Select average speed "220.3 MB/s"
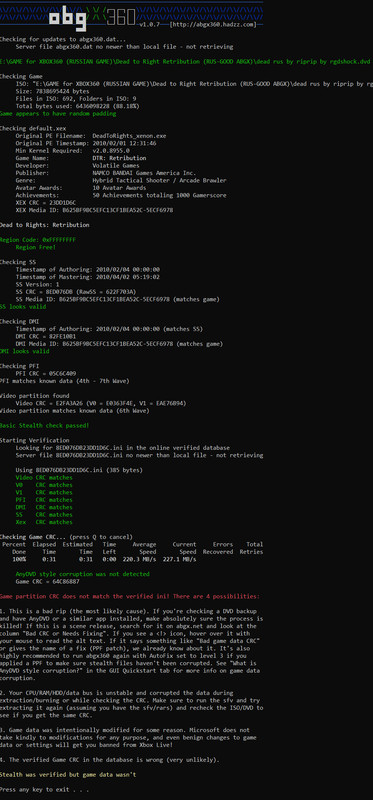The image size is (373, 800). (139, 559)
